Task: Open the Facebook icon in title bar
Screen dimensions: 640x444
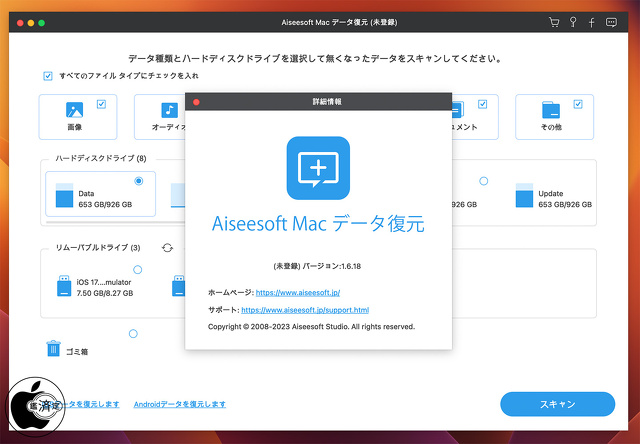Action: (591, 22)
